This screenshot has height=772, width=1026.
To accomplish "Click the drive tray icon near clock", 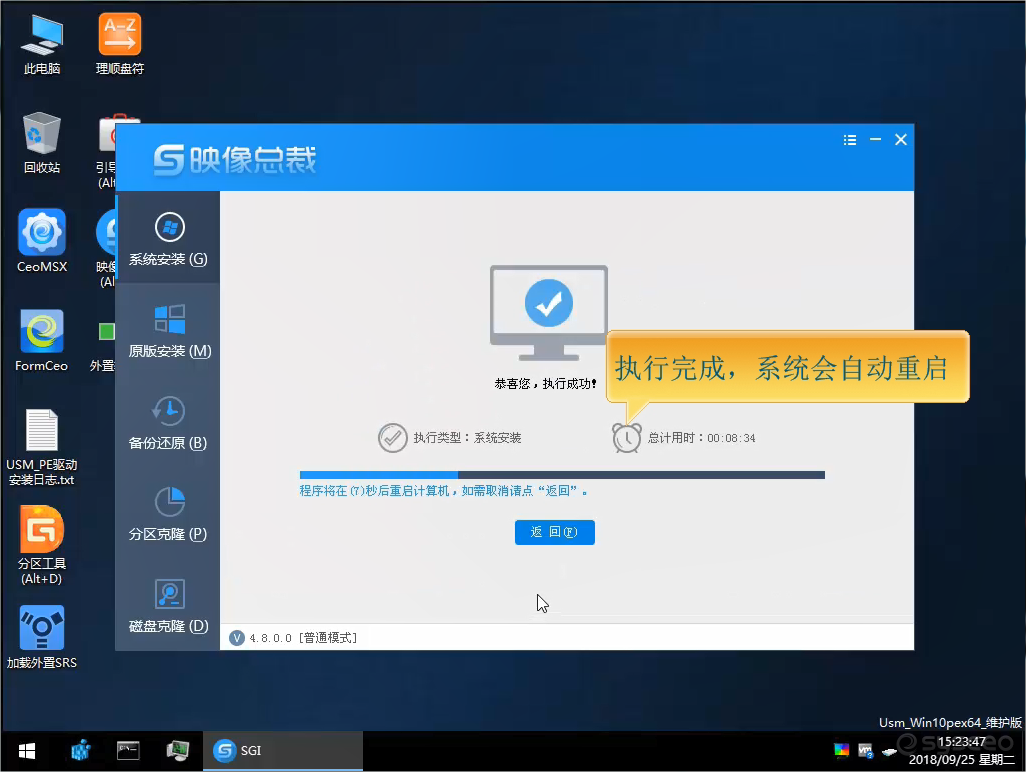I will [x=889, y=751].
